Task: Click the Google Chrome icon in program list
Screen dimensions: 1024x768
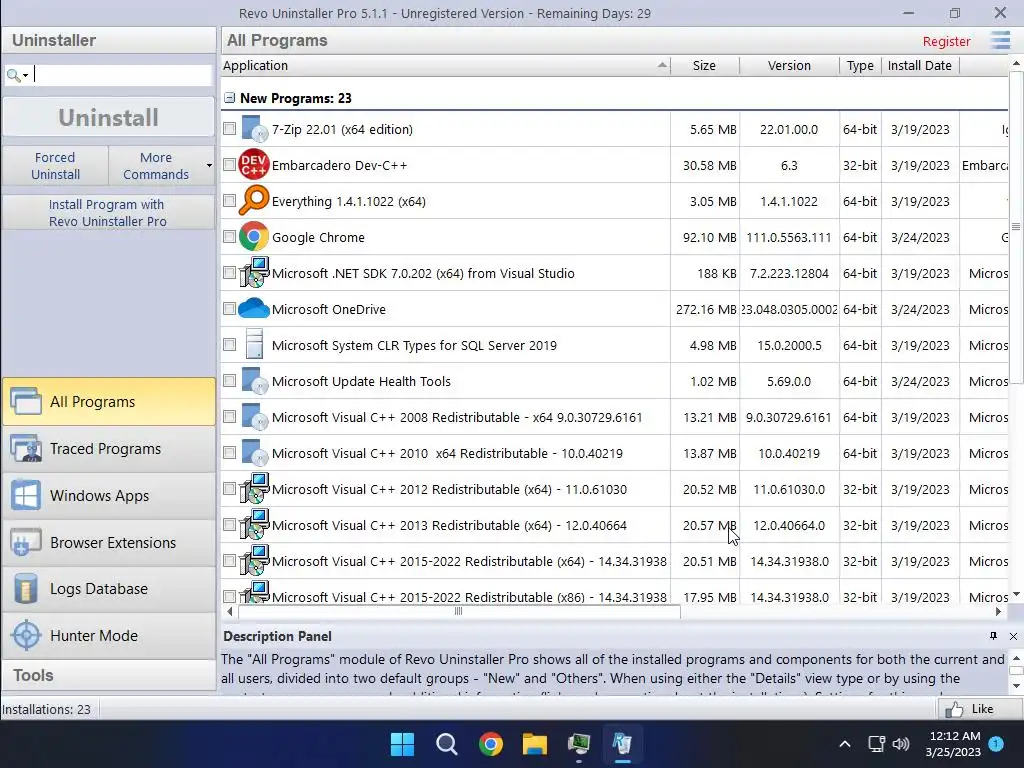Action: [253, 236]
